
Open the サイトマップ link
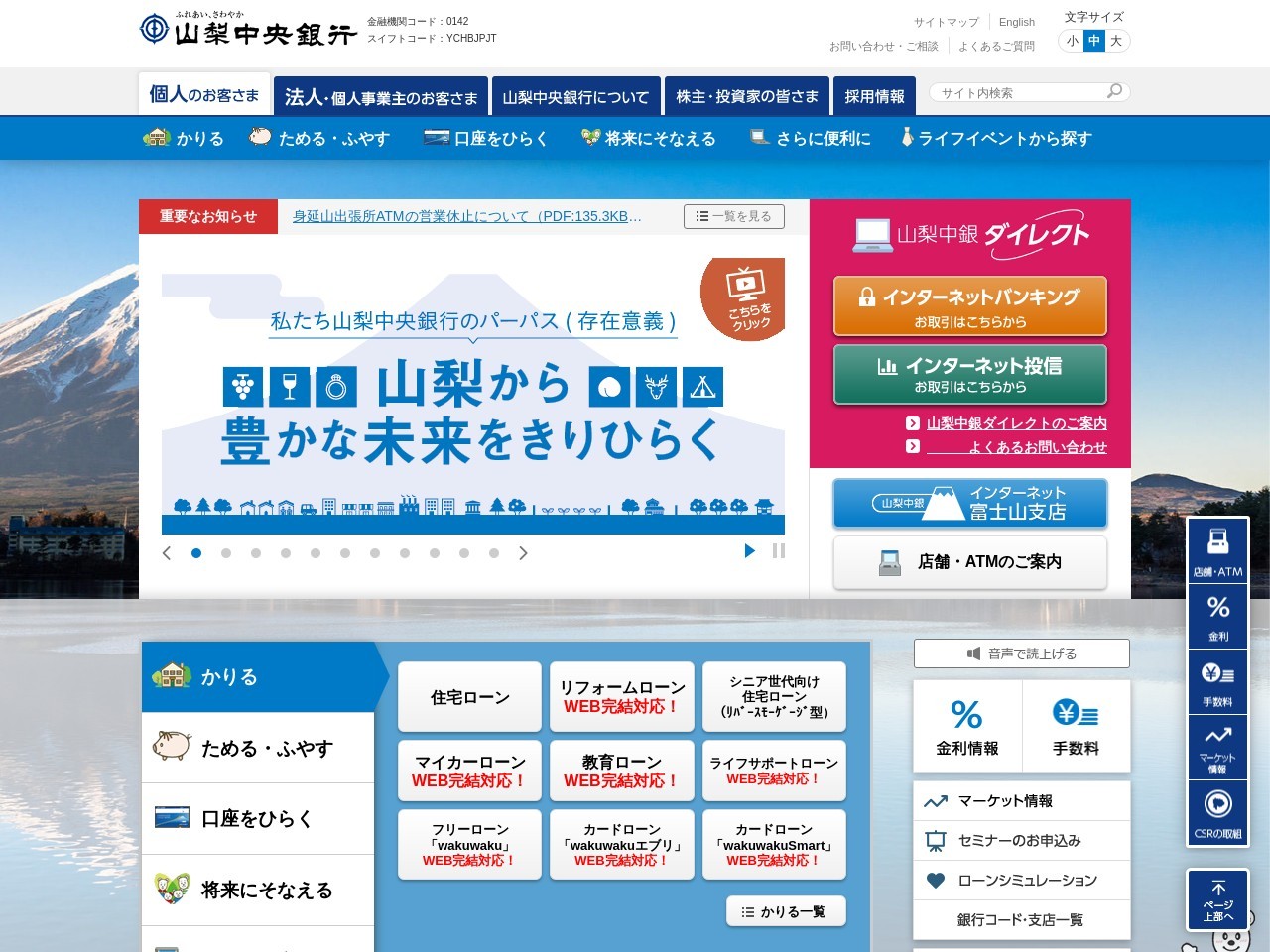click(947, 22)
